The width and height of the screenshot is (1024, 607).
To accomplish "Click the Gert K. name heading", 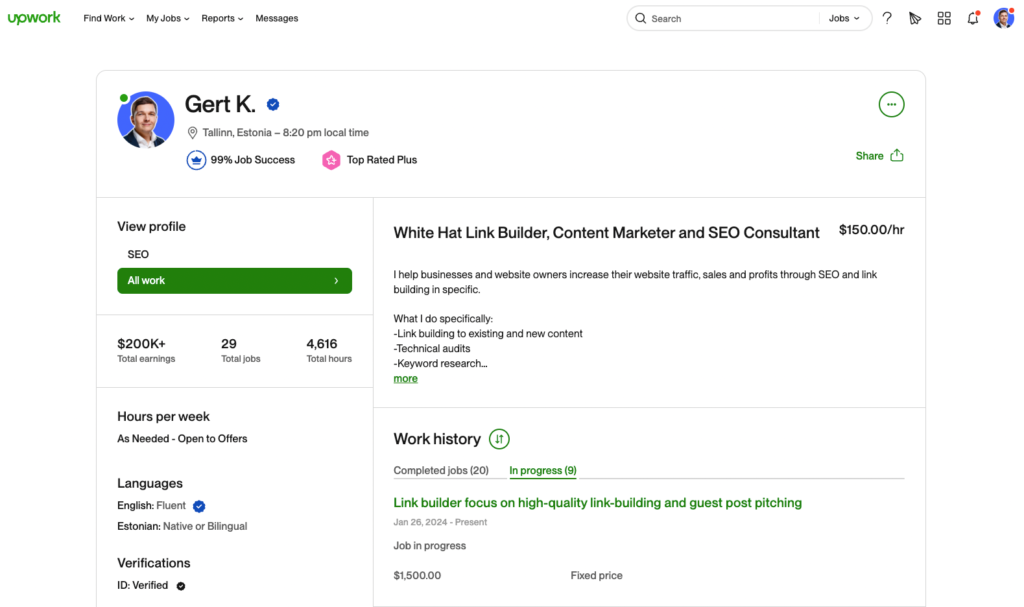I will click(x=220, y=105).
